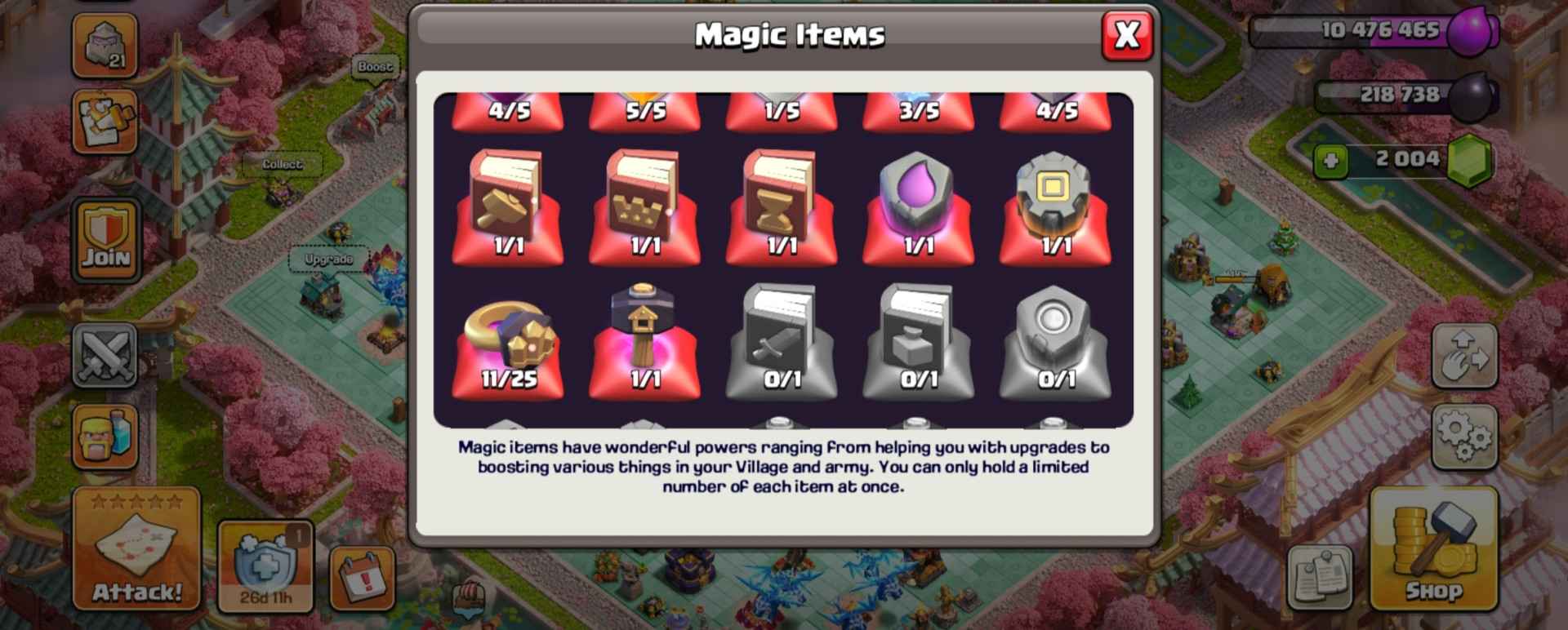Image resolution: width=1568 pixels, height=630 pixels.
Task: Open the events calendar icon
Action: 362,579
